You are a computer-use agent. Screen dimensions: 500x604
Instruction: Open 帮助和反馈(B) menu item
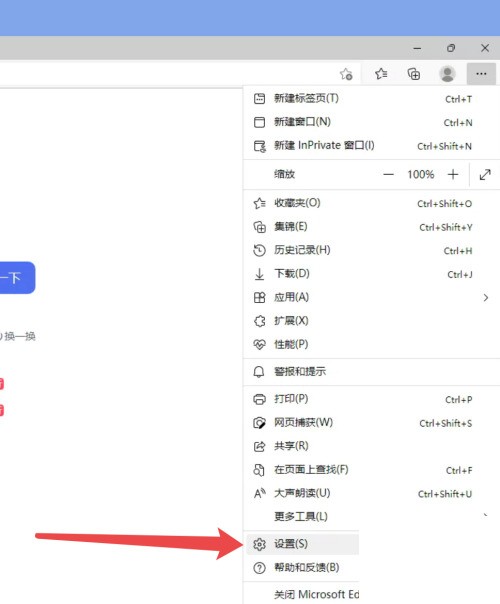302,567
